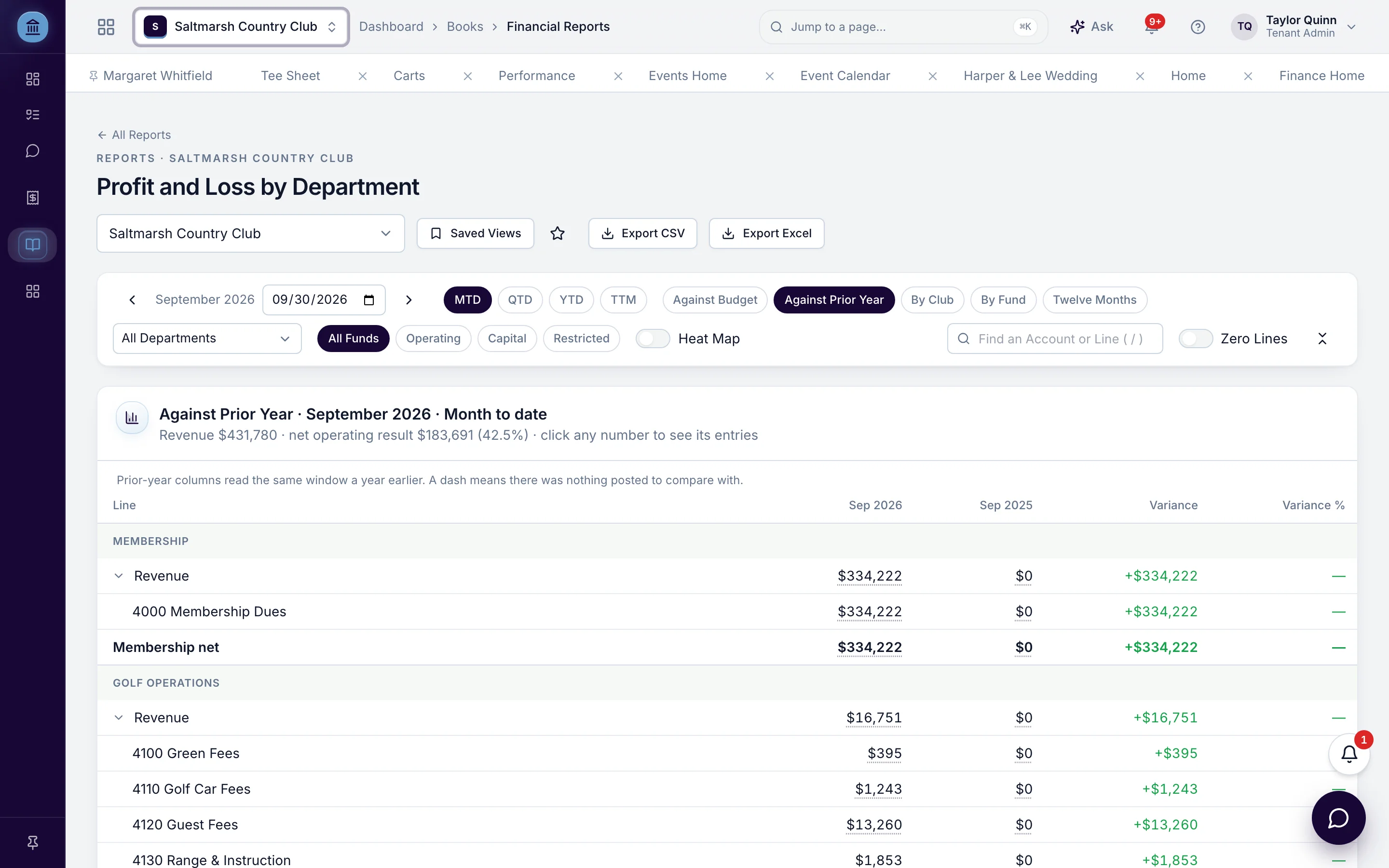Go to next month arrow
The height and width of the screenshot is (868, 1389).
click(409, 299)
